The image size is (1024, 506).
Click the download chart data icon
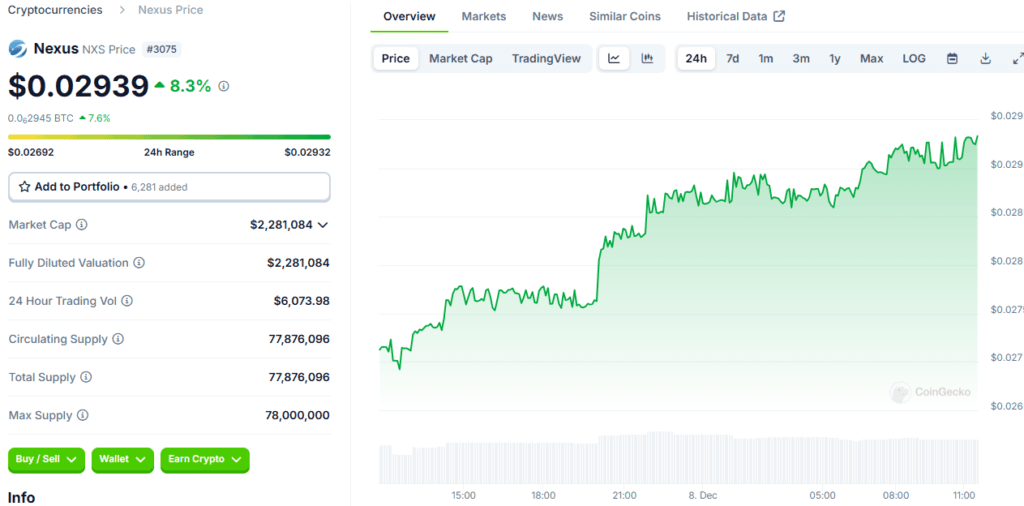pos(985,58)
